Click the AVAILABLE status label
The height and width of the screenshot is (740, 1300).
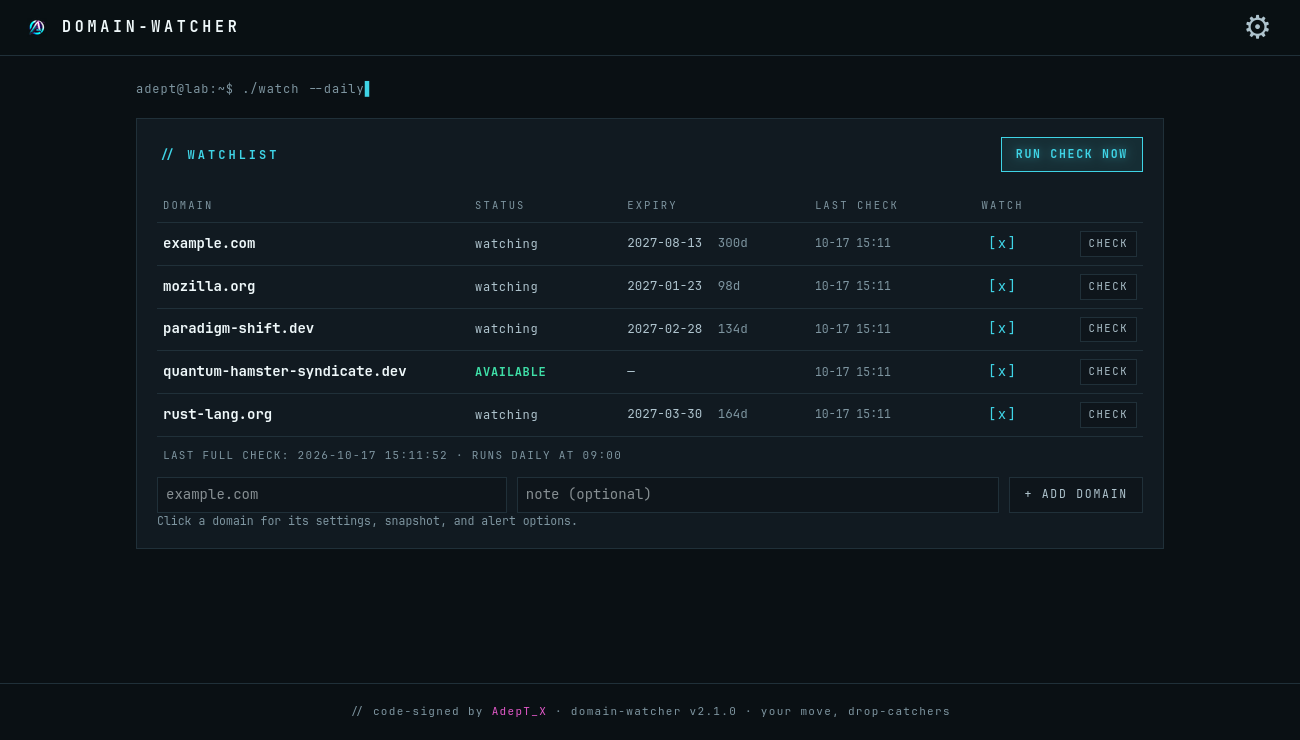coord(511,372)
